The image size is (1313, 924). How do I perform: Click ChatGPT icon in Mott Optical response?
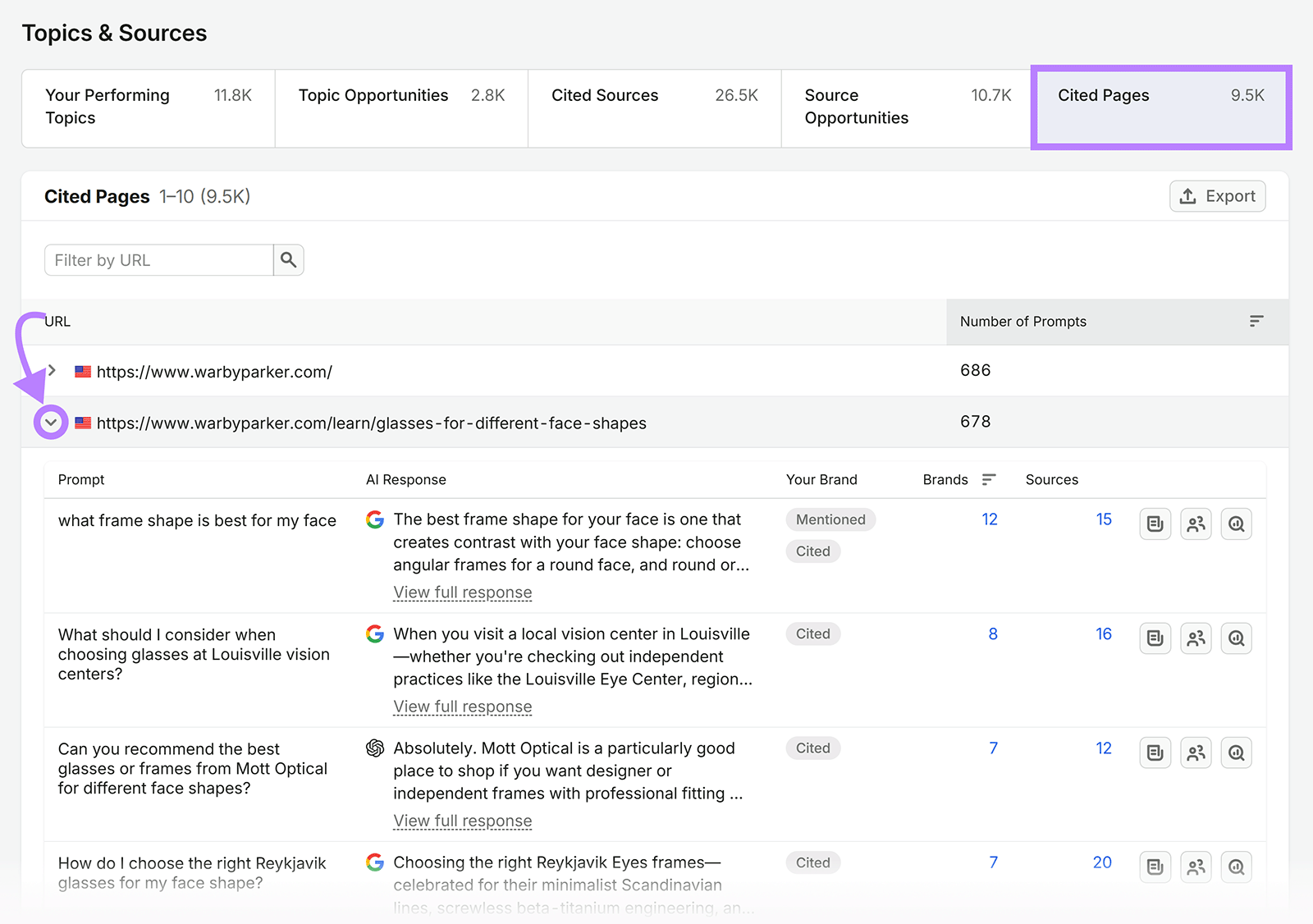tap(375, 748)
